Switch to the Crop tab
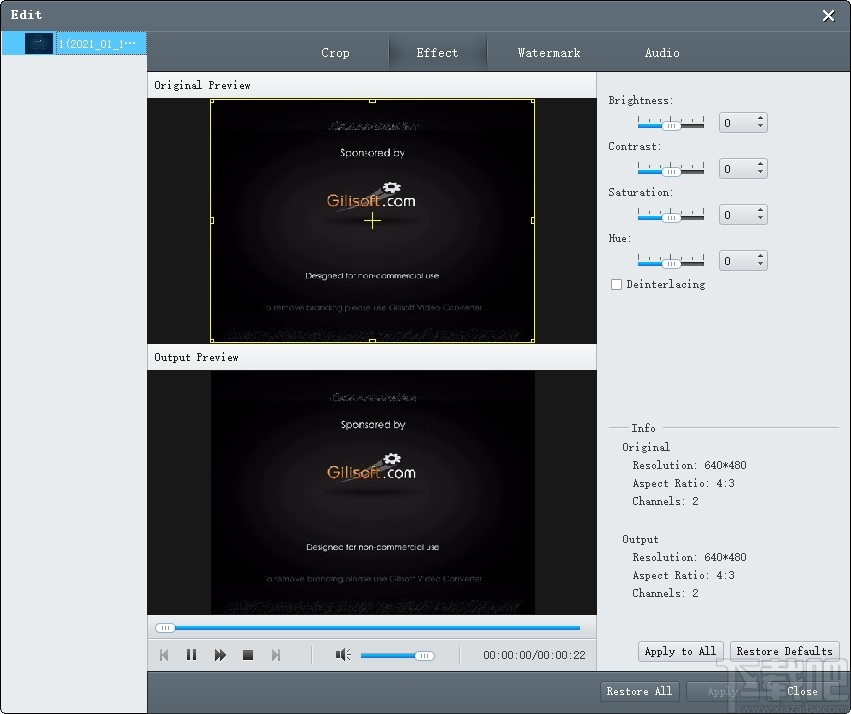This screenshot has height=714, width=851. (x=335, y=52)
